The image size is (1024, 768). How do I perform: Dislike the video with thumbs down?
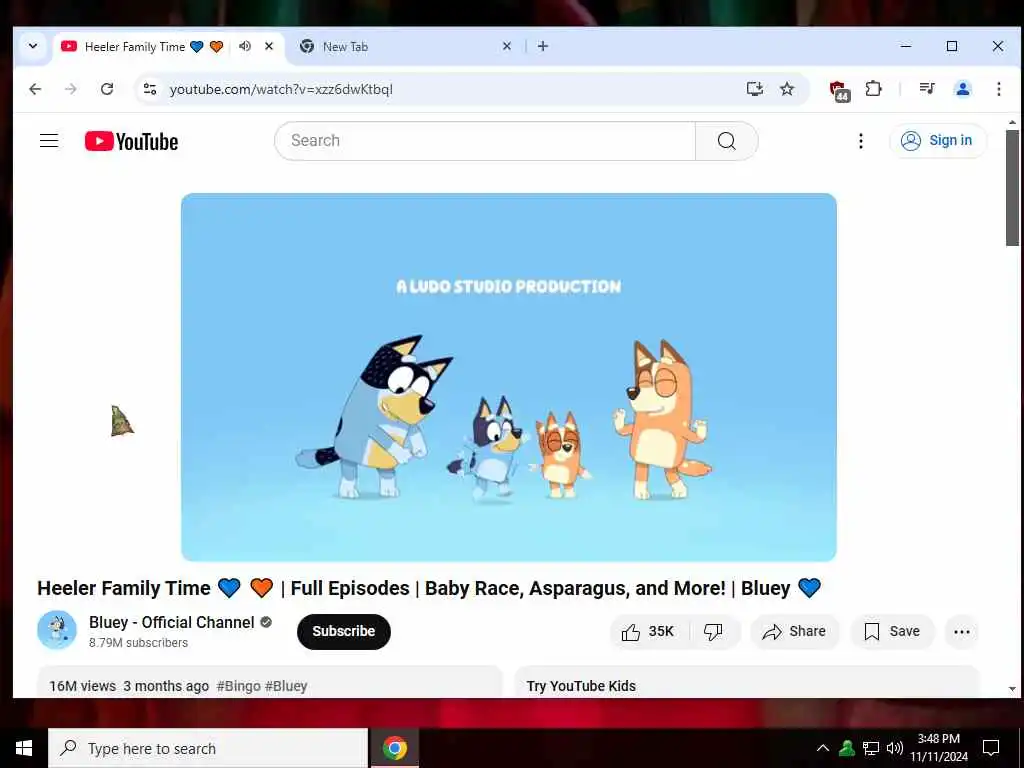point(714,632)
